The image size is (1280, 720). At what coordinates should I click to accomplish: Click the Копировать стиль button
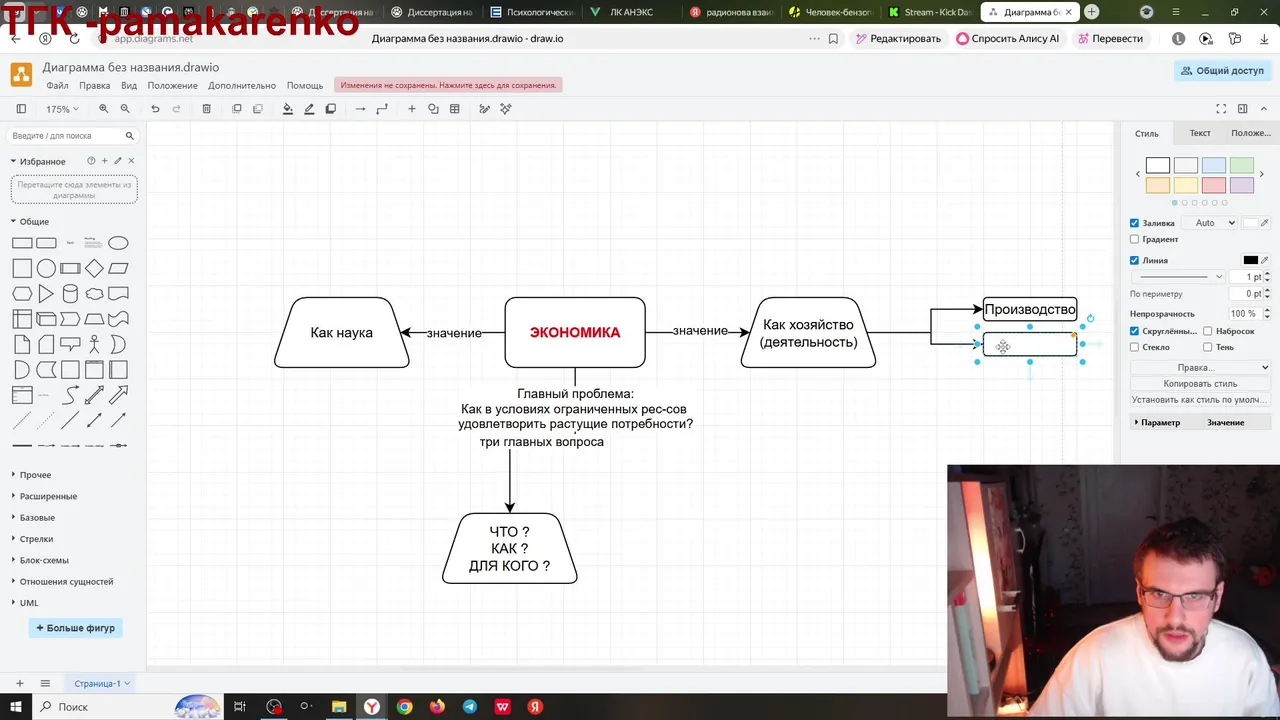click(x=1200, y=384)
